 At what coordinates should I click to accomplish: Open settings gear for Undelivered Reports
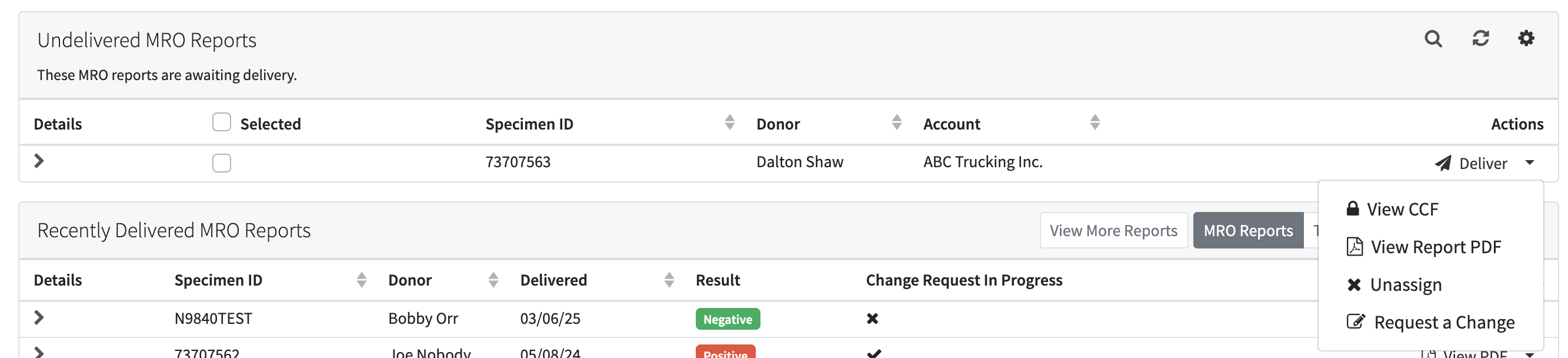(1526, 38)
